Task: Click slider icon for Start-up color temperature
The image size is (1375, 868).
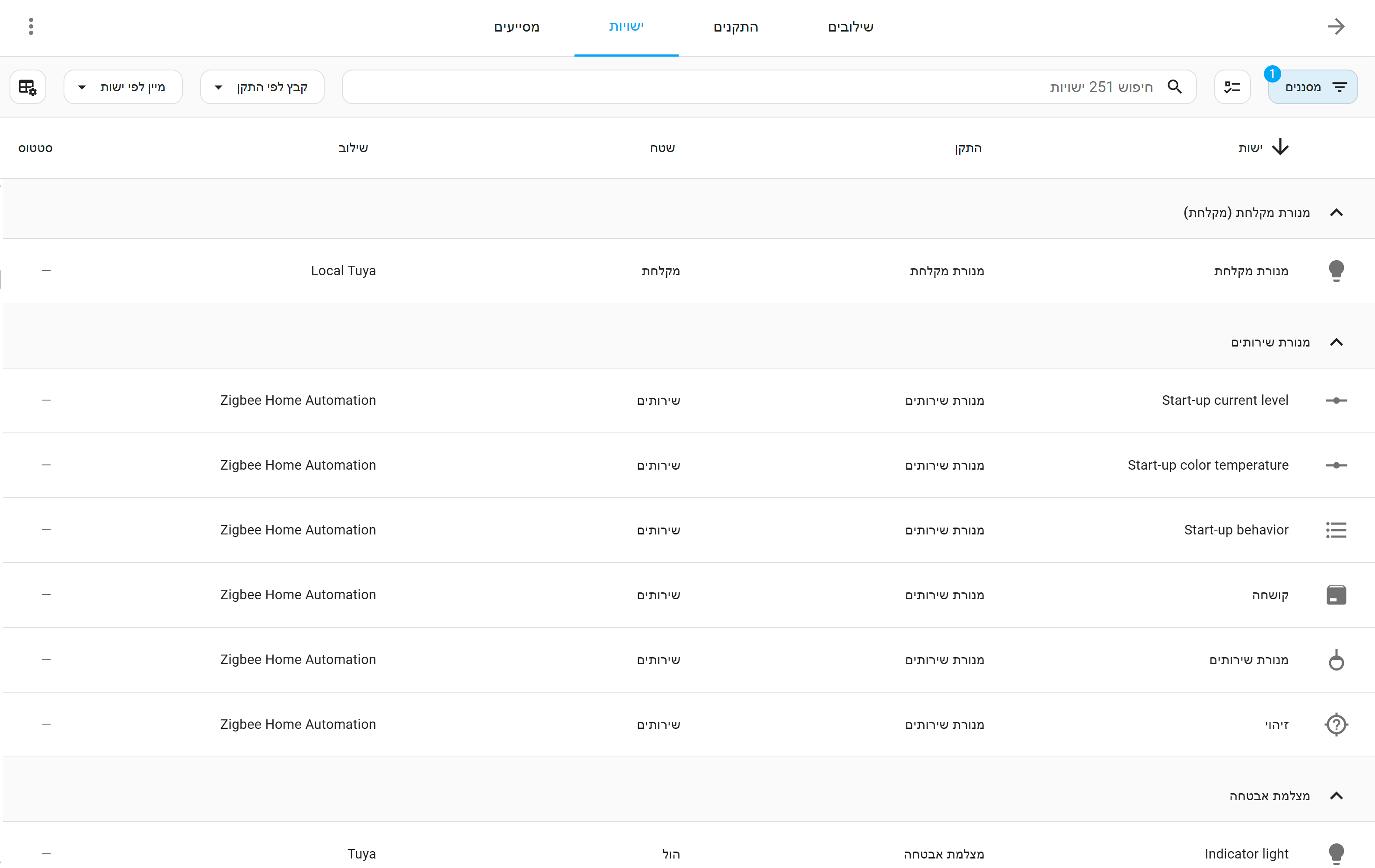Action: point(1336,465)
